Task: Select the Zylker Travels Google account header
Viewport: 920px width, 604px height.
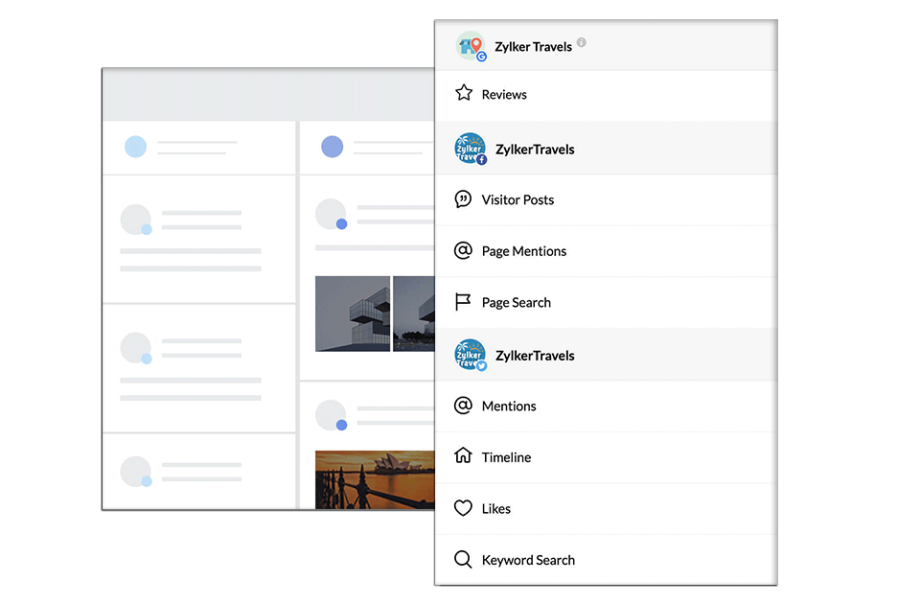Action: pyautogui.click(x=606, y=46)
